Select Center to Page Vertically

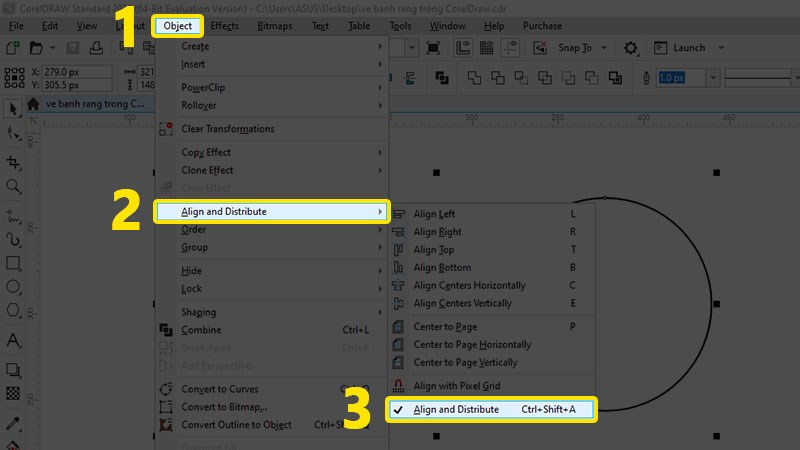[491, 362]
